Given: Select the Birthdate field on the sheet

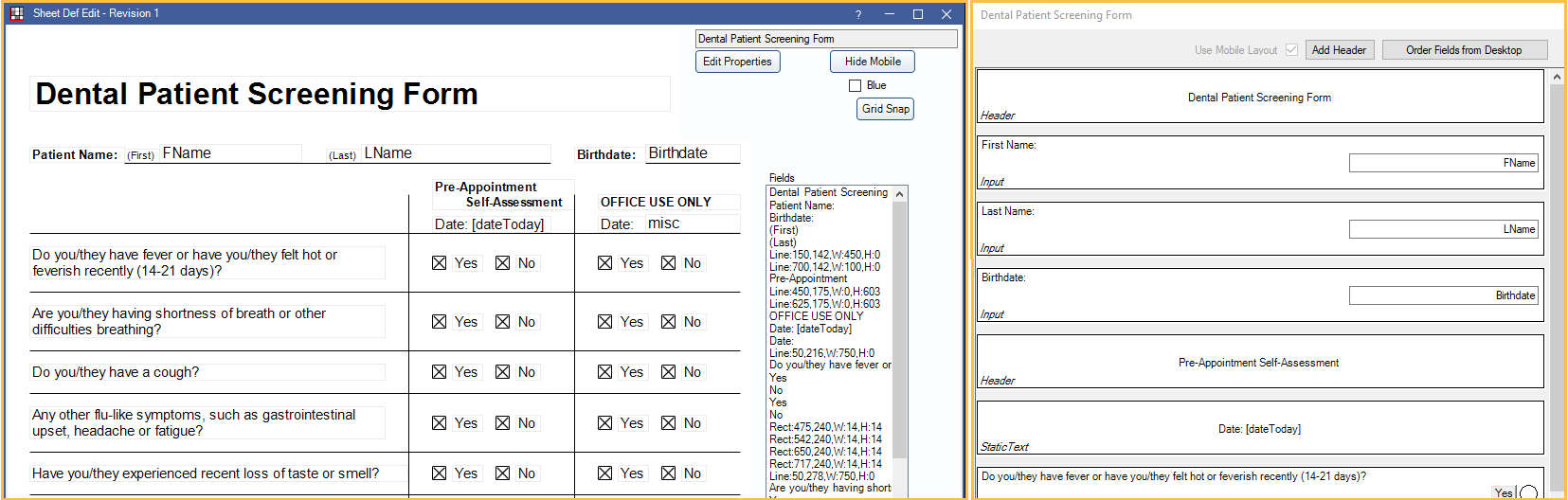Looking at the screenshot, I should 693,153.
